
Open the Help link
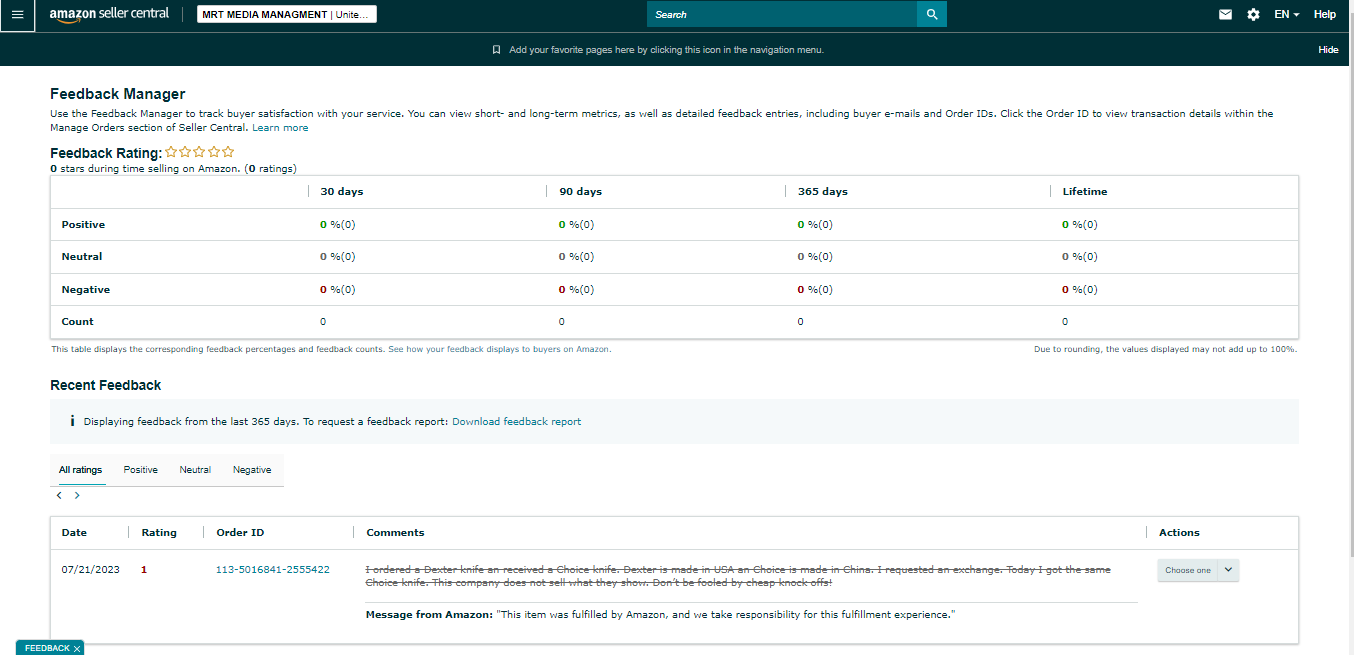point(1324,15)
